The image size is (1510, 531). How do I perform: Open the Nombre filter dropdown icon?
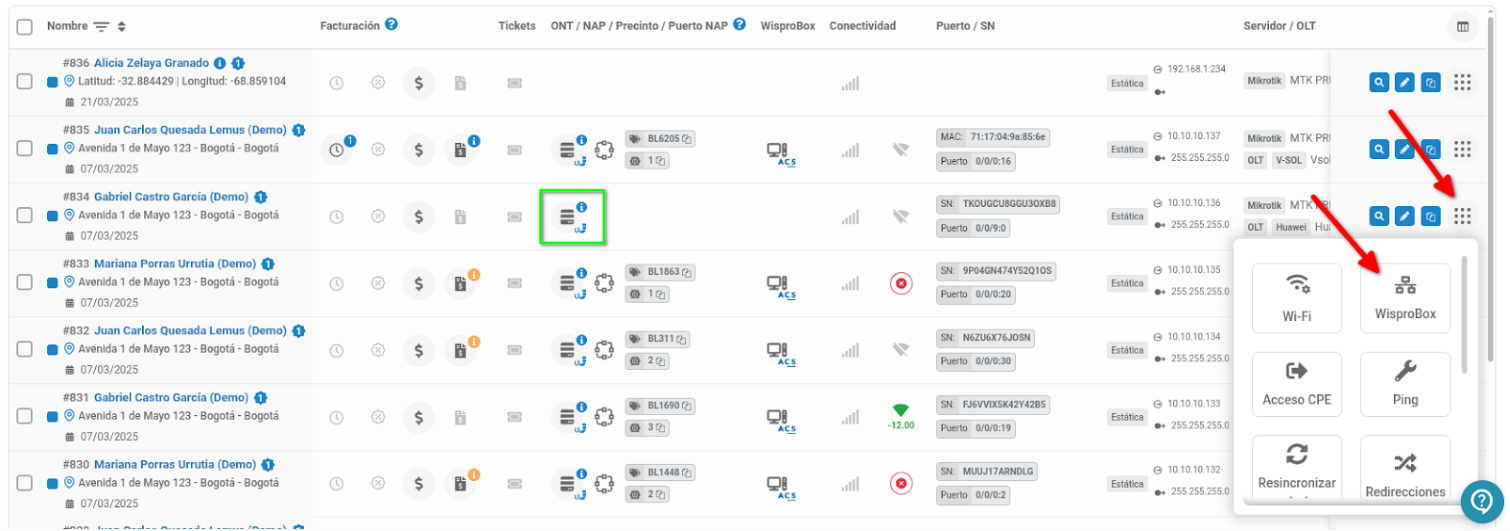coord(101,26)
